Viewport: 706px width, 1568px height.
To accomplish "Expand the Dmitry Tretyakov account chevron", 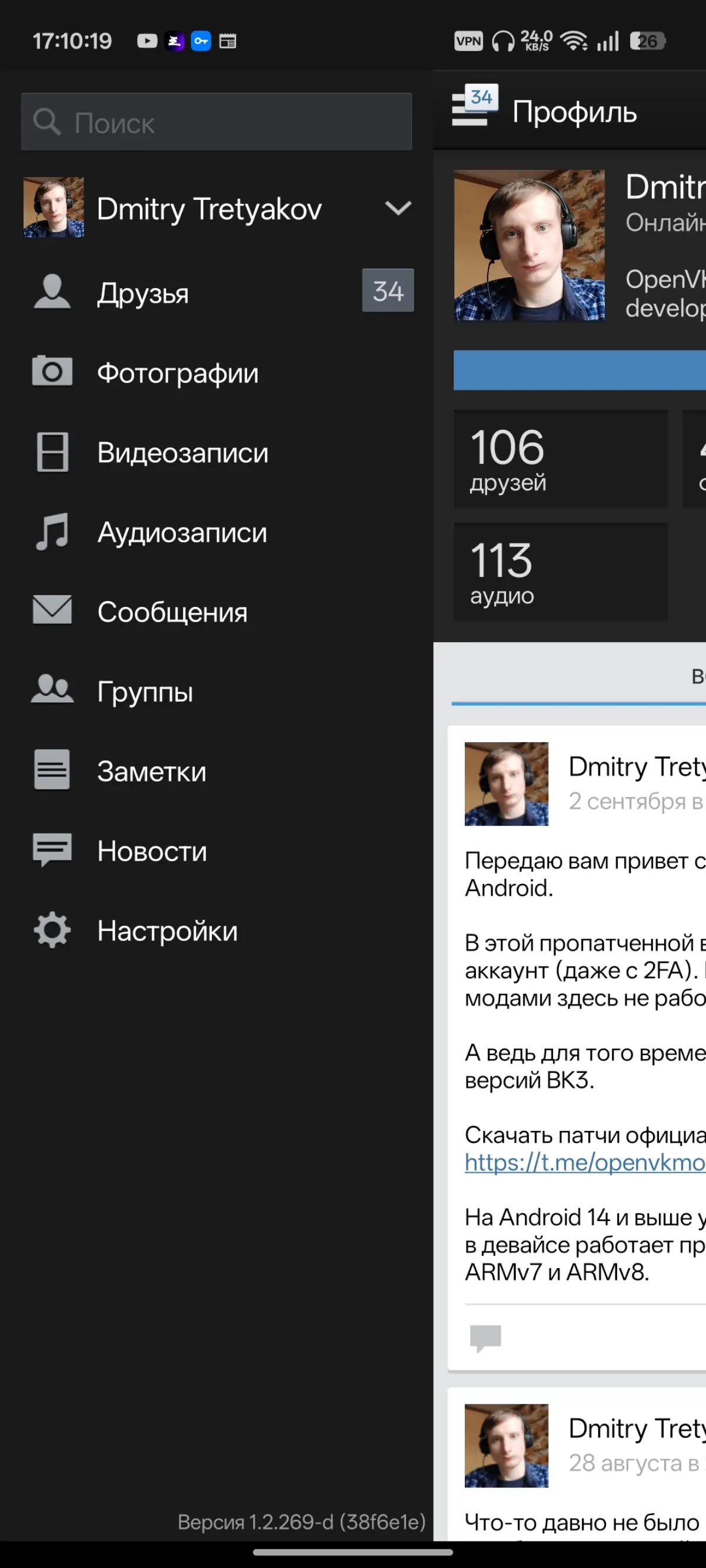I will pyautogui.click(x=398, y=208).
